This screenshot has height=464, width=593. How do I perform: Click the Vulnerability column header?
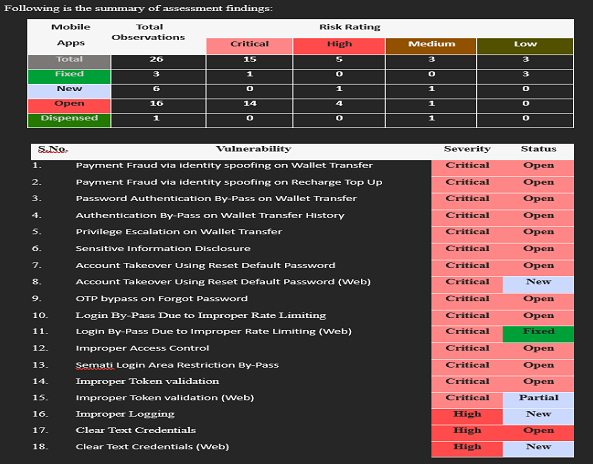tap(253, 149)
